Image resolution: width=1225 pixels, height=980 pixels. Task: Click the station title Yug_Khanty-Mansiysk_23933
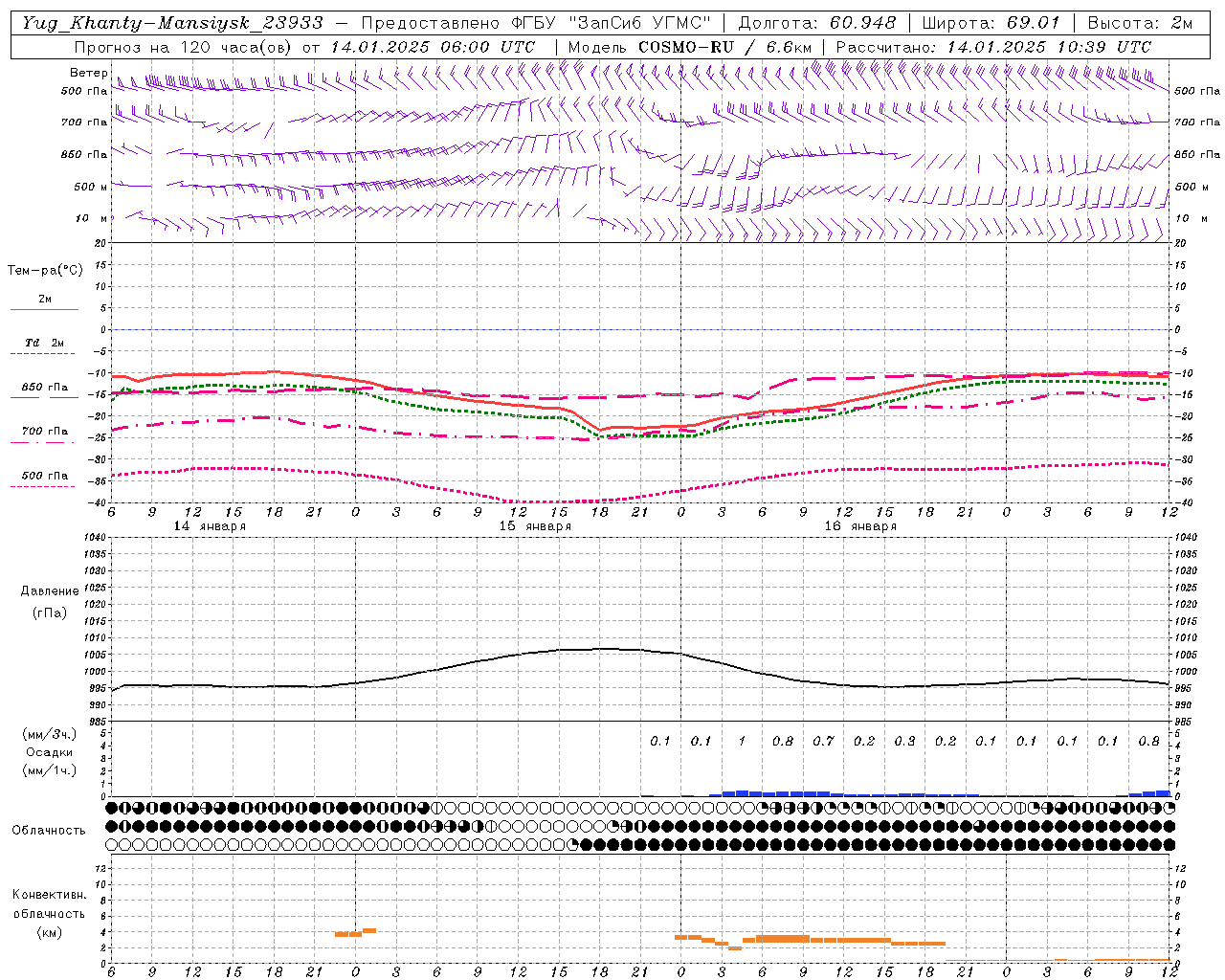[x=172, y=23]
